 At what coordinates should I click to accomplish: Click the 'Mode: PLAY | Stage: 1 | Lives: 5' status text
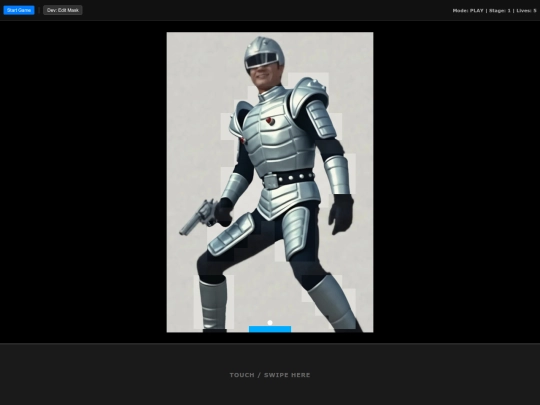point(494,11)
